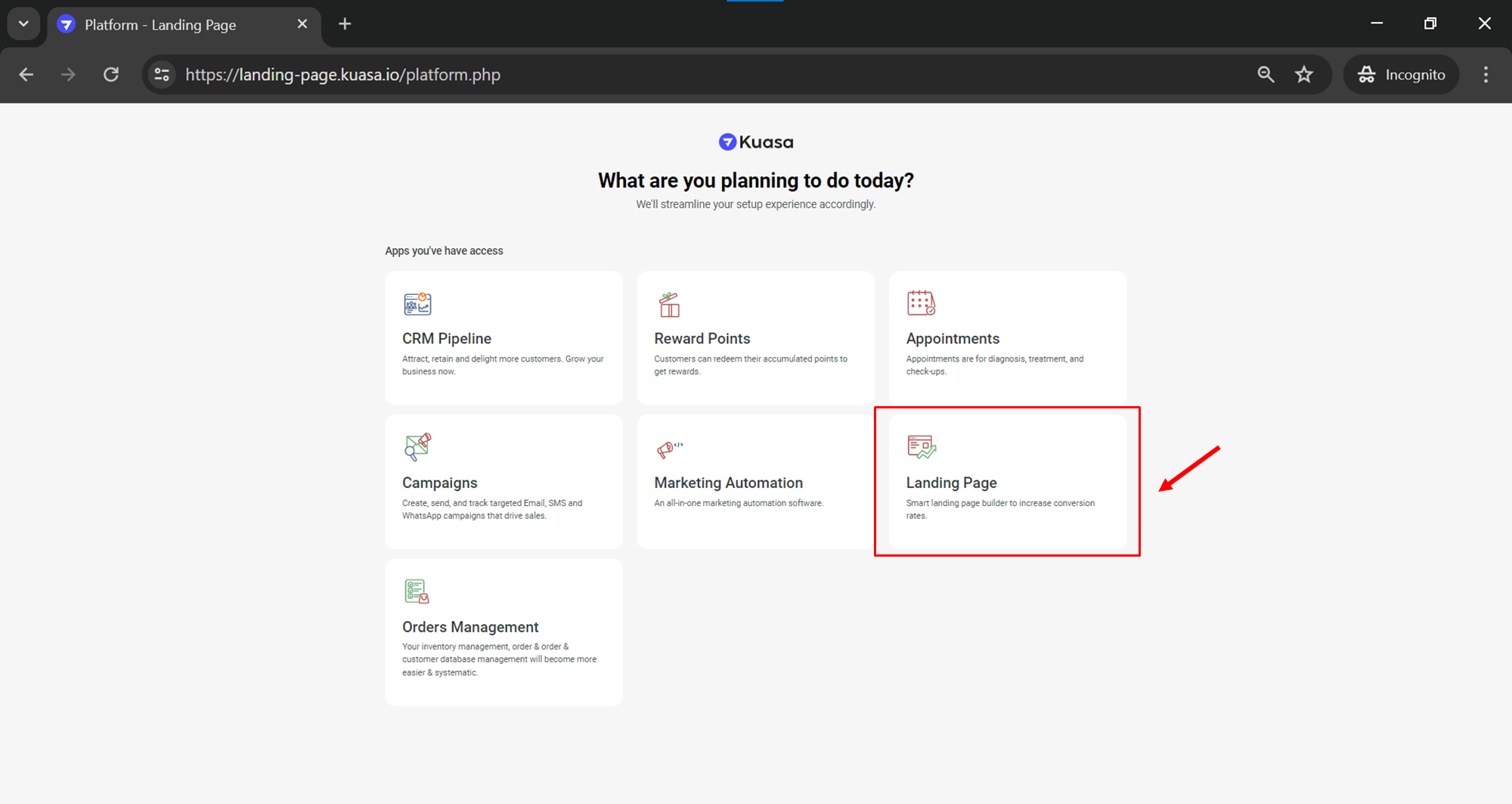The height and width of the screenshot is (804, 1512).
Task: Bookmark this page with star icon
Action: pos(1304,75)
